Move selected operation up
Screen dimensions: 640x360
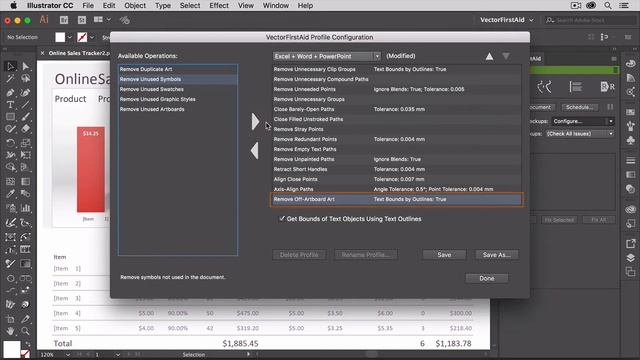pyautogui.click(x=489, y=56)
